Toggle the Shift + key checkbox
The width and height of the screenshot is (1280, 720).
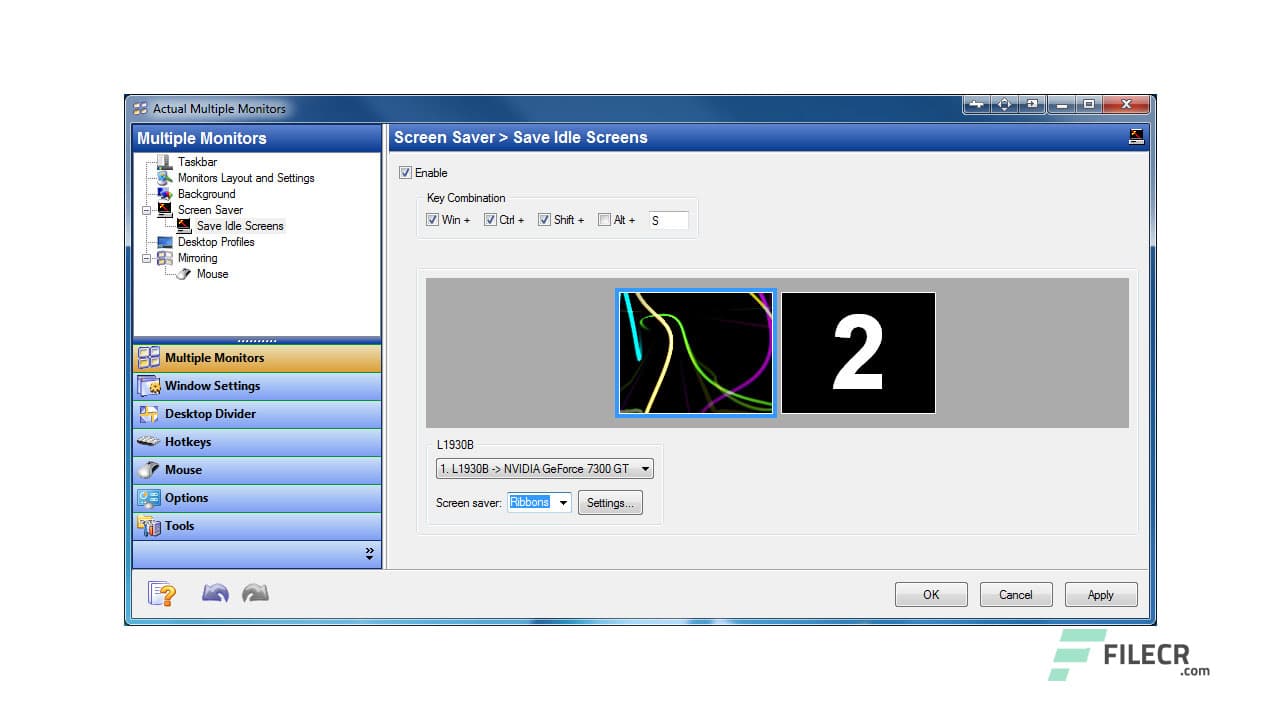click(544, 220)
